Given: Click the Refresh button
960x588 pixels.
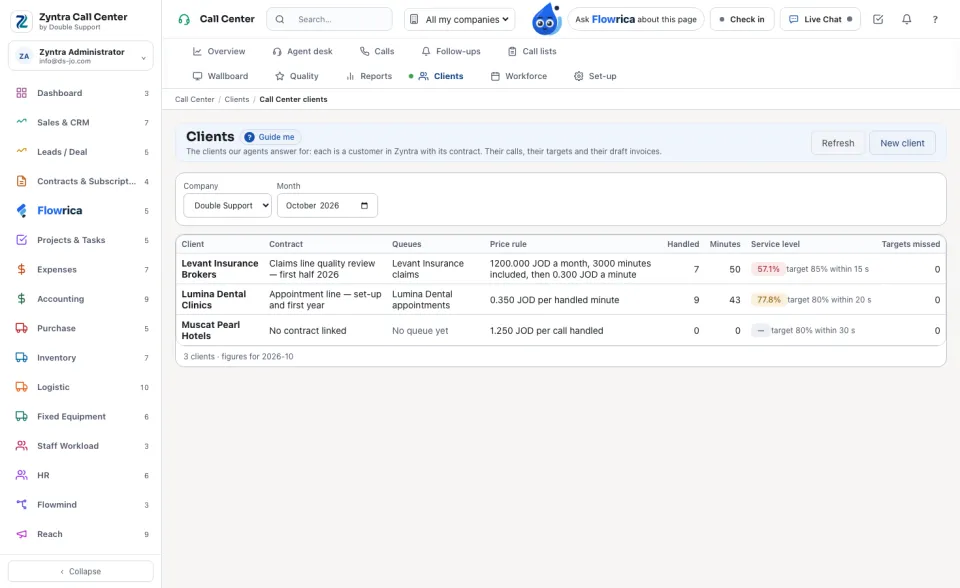Looking at the screenshot, I should 838,143.
